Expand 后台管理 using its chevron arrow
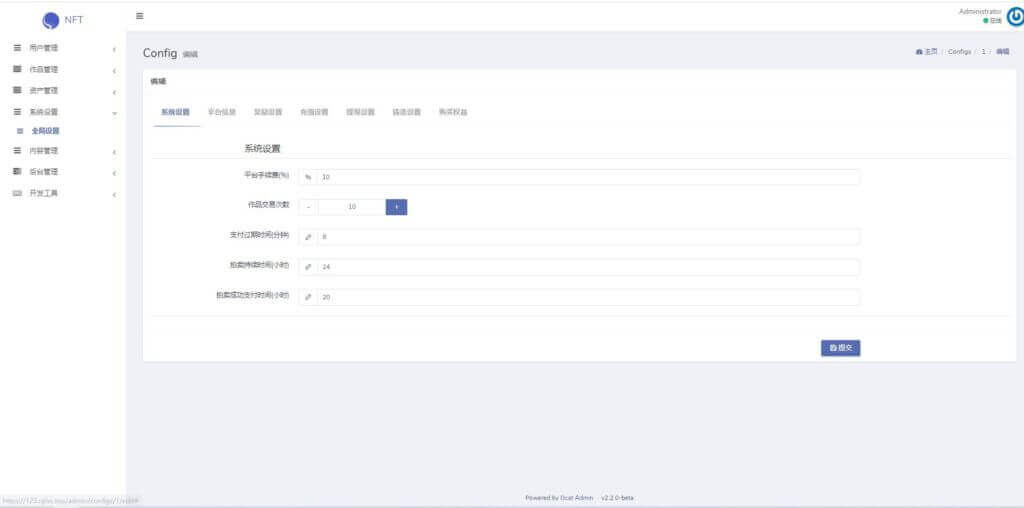 coord(114,173)
